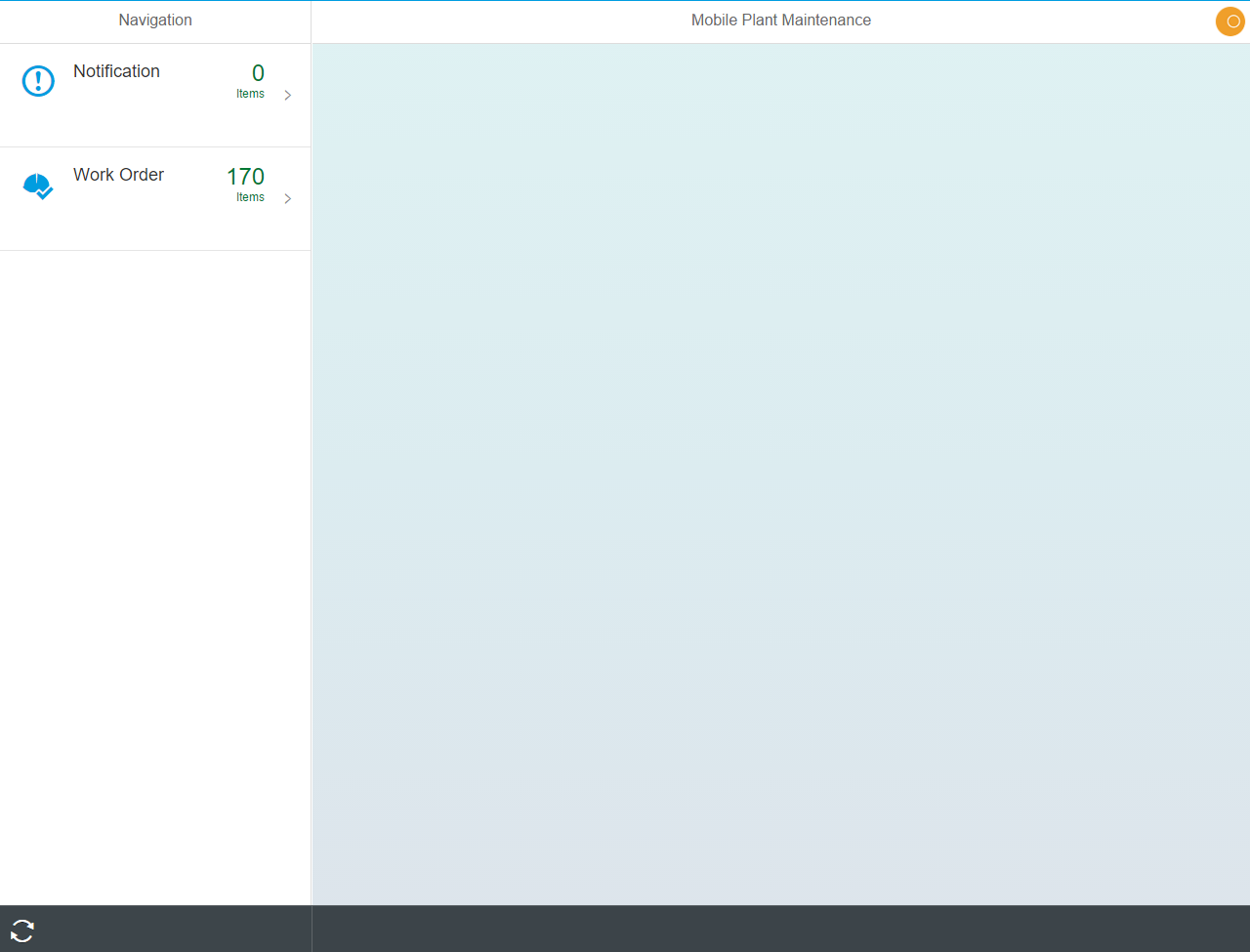This screenshot has width=1250, height=952.
Task: Expand Notification using its chevron arrow
Action: (x=287, y=96)
